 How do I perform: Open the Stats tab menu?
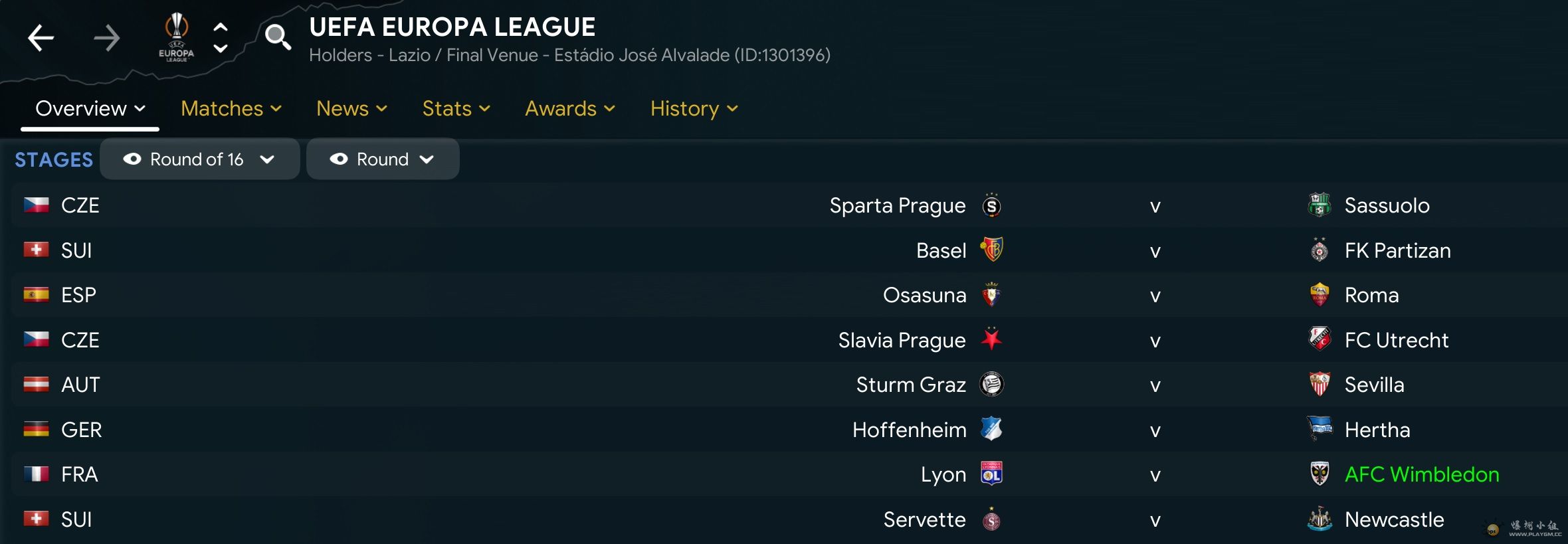(456, 108)
